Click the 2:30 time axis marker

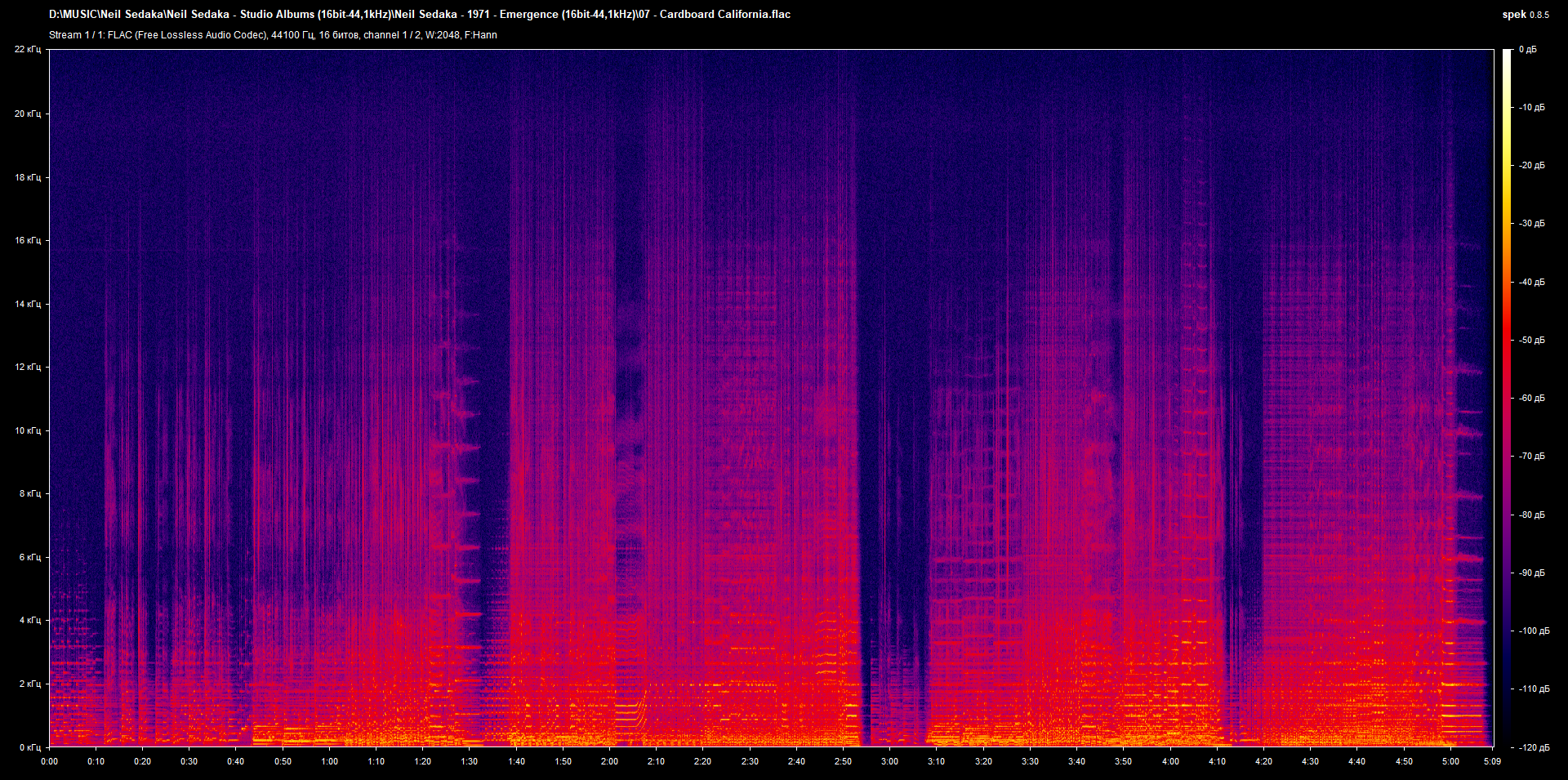[x=750, y=761]
